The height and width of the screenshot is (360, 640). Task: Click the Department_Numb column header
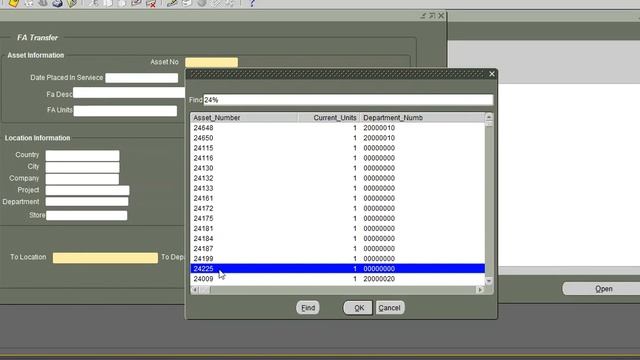click(x=422, y=118)
